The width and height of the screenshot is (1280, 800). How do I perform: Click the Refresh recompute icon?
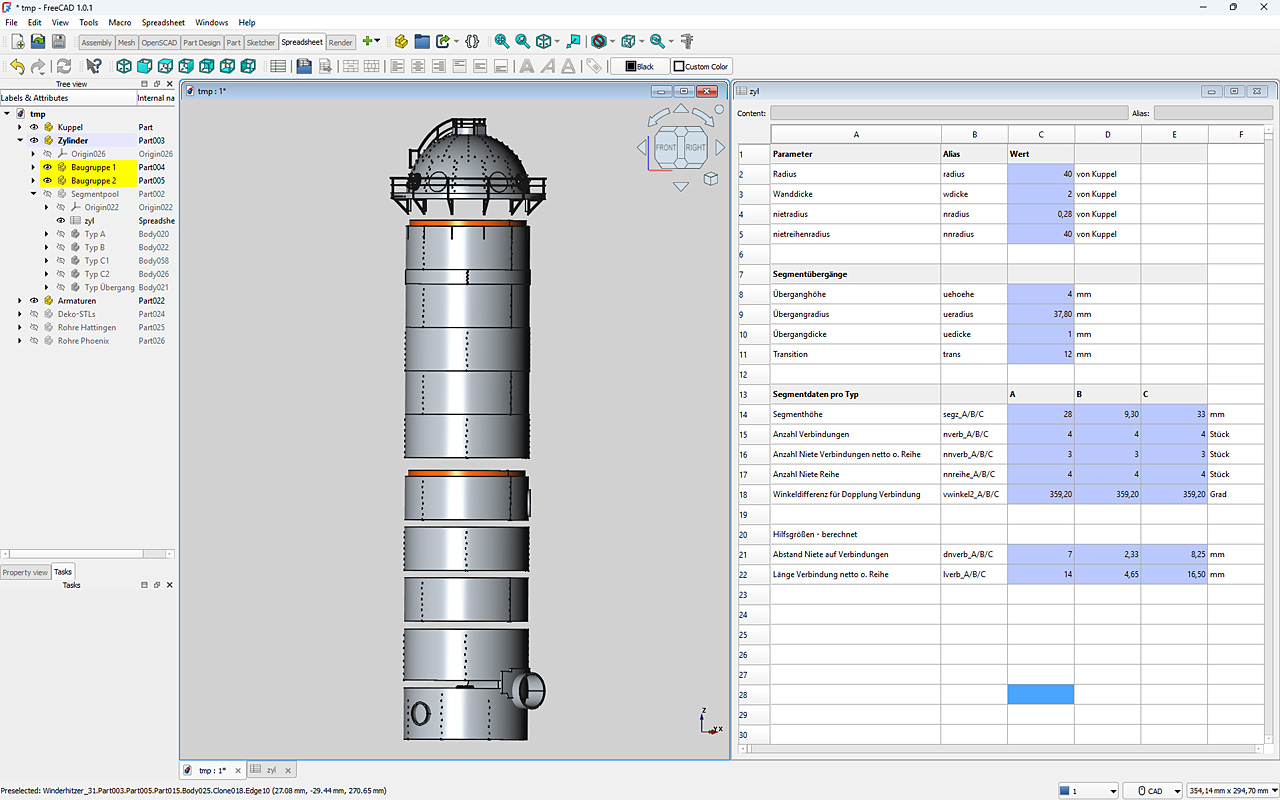click(x=64, y=66)
